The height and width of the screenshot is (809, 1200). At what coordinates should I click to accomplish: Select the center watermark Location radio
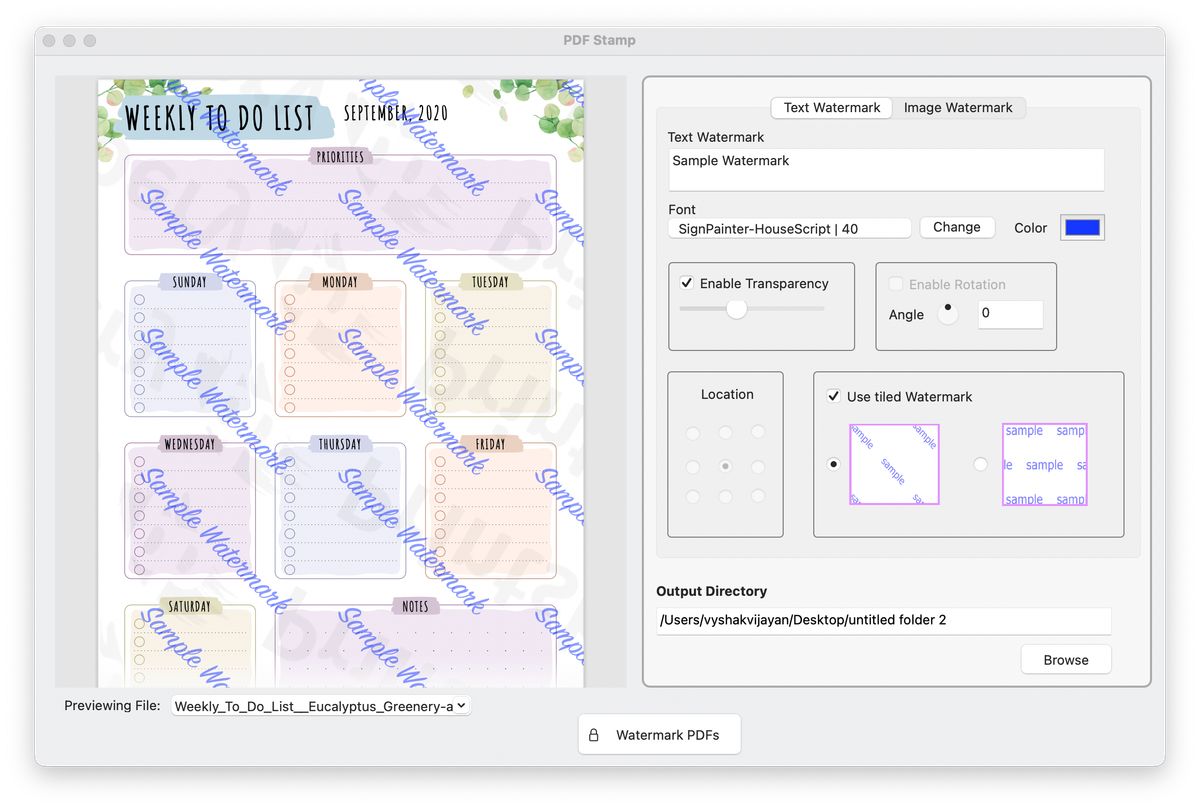tap(725, 465)
